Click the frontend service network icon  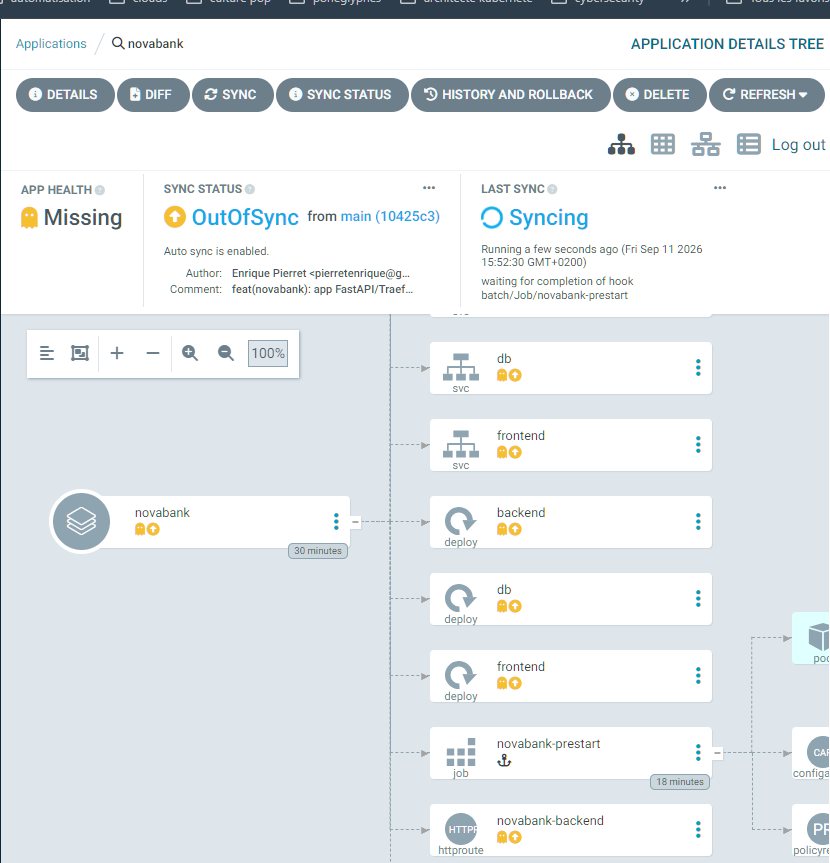[x=461, y=444]
